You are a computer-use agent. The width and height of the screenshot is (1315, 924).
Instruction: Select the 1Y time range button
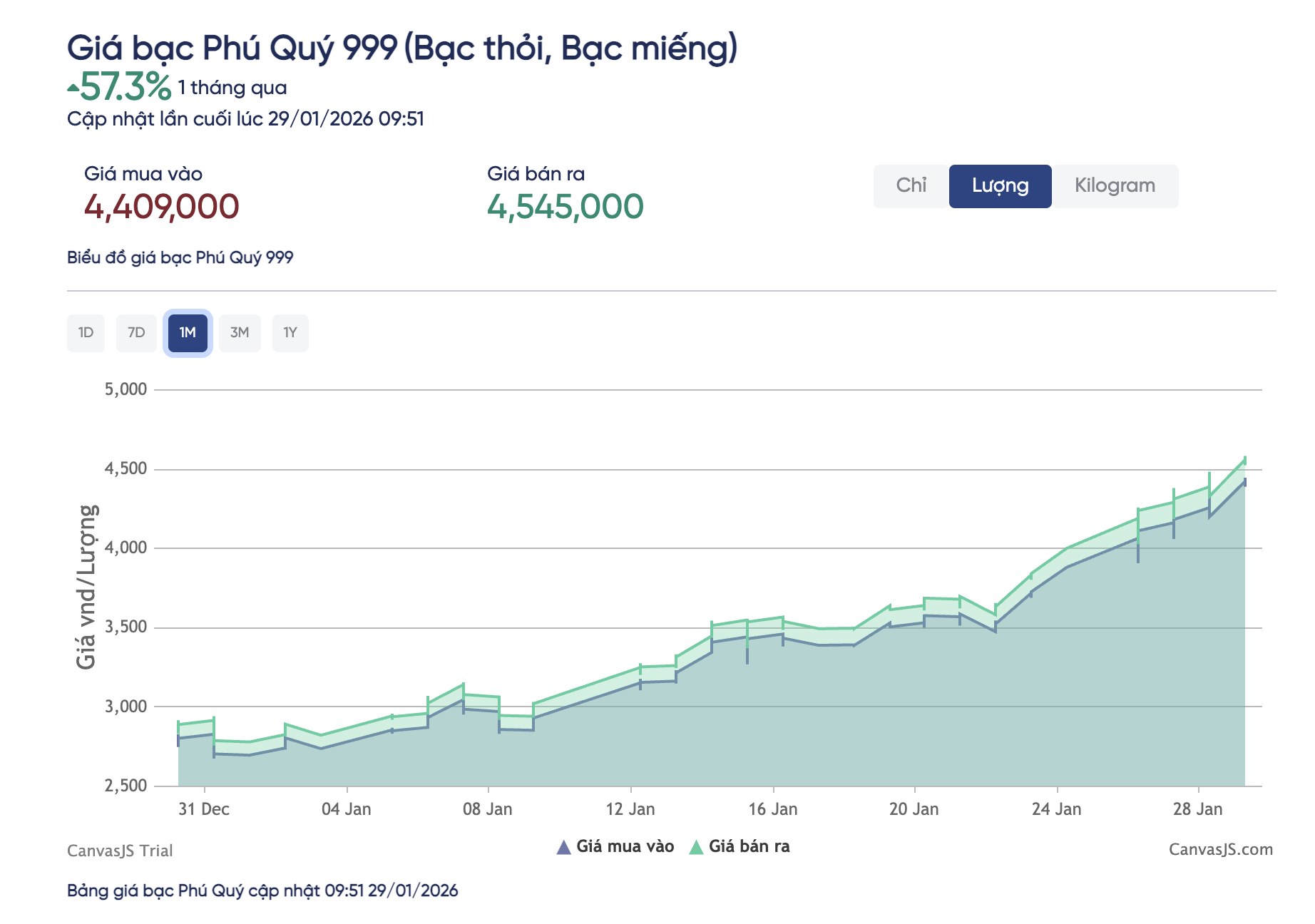coord(290,332)
